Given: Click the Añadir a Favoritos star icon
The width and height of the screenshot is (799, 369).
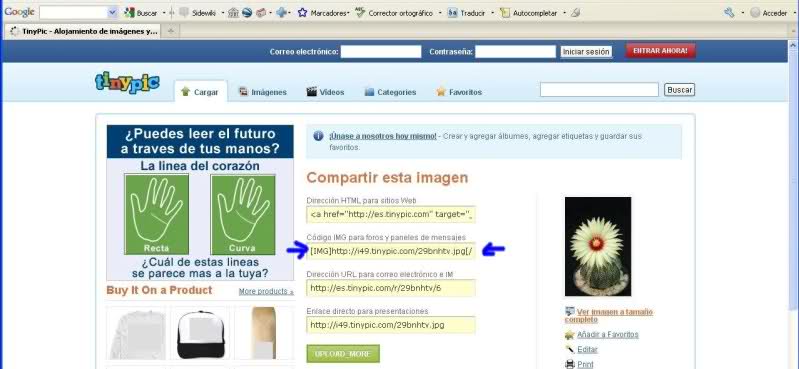Looking at the screenshot, I should 570,335.
